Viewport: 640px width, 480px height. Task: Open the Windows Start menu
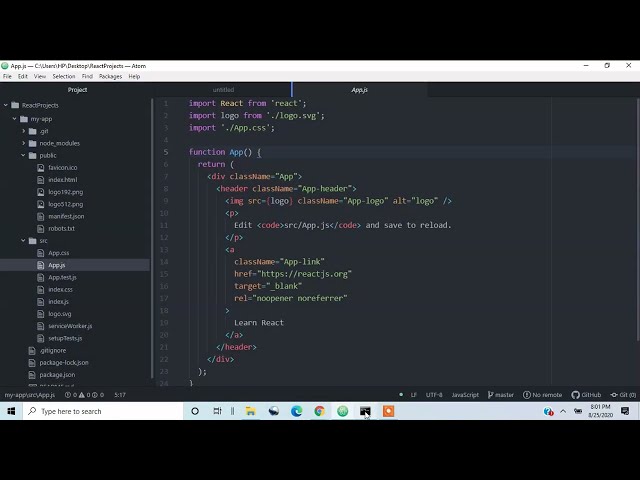tap(11, 411)
